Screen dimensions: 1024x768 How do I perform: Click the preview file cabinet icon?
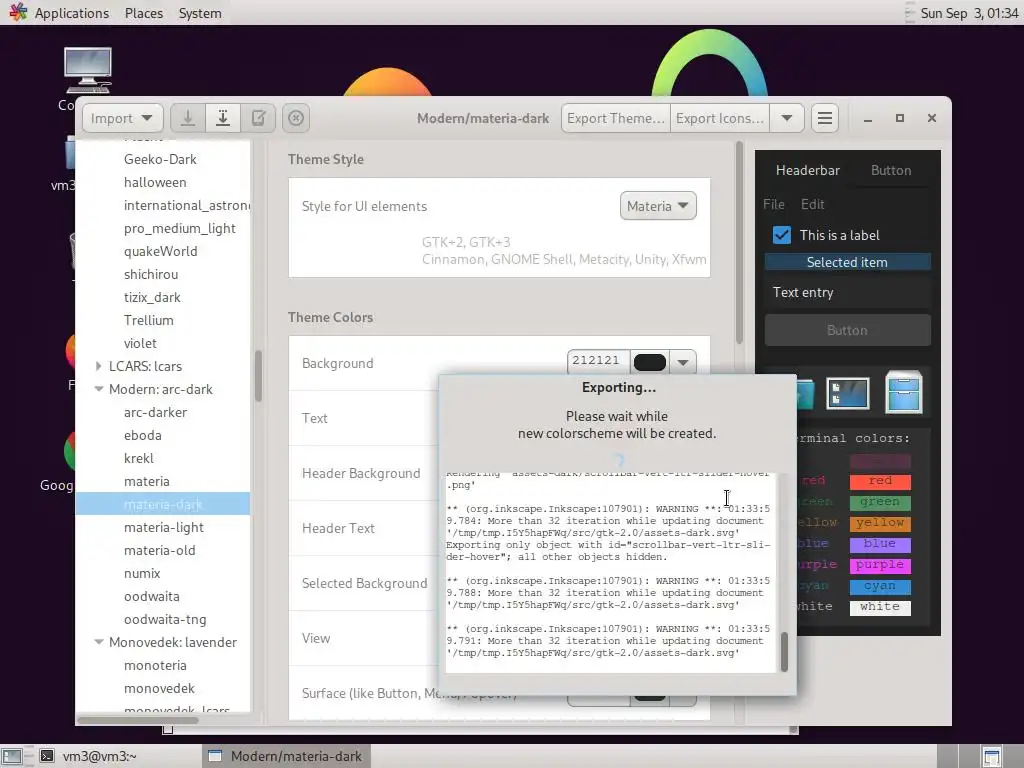904,392
